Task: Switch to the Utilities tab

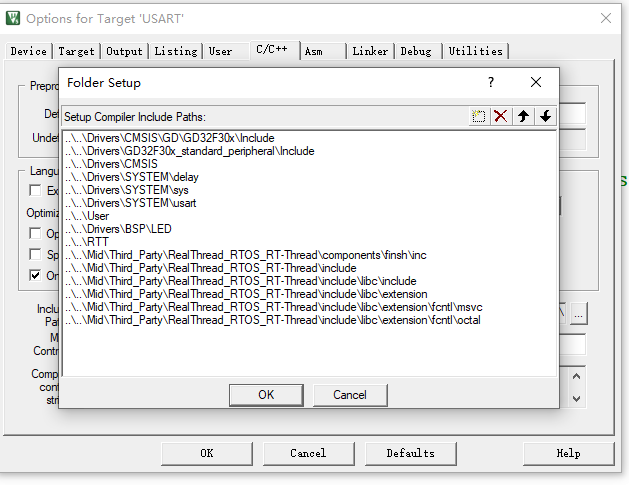Action: [475, 51]
